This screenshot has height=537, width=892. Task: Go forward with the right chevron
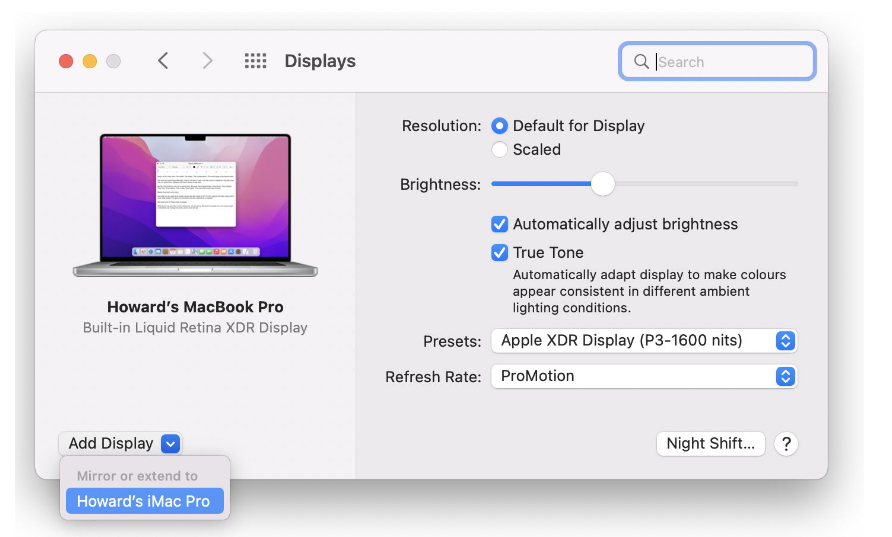pos(207,61)
